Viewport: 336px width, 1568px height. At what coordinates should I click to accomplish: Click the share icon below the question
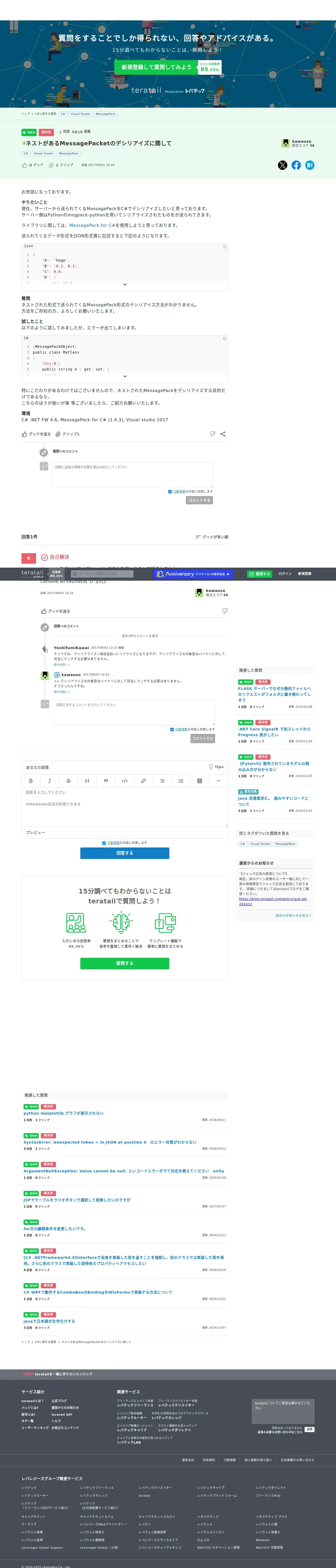[x=223, y=434]
